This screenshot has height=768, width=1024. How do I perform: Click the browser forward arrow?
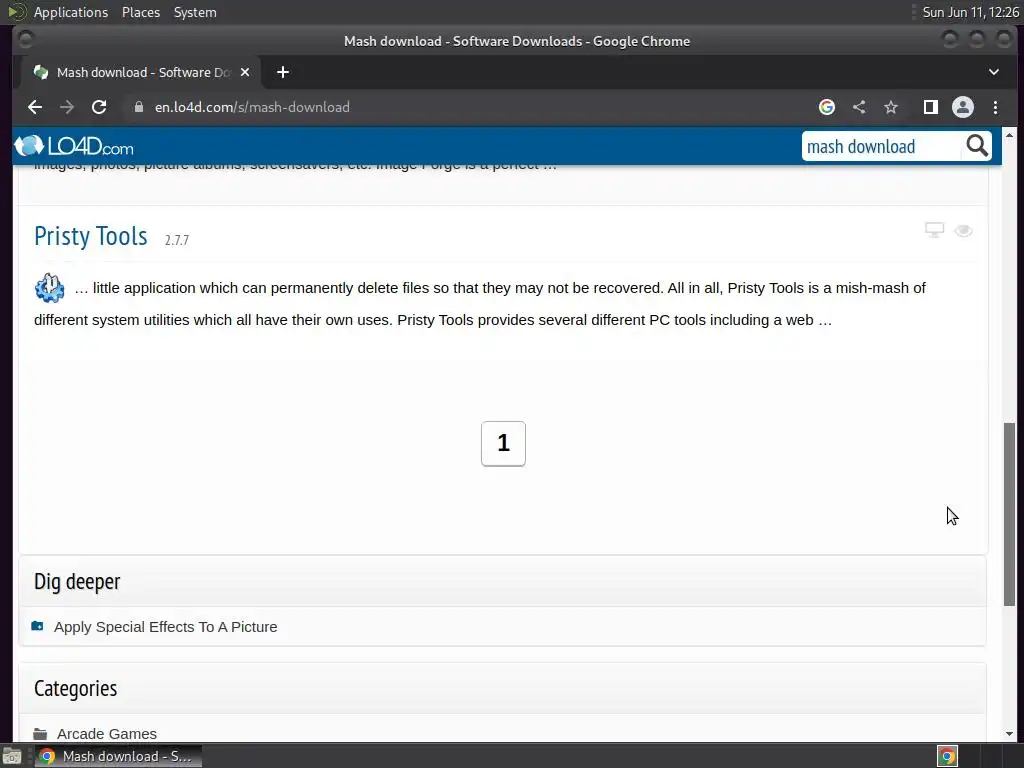(67, 107)
